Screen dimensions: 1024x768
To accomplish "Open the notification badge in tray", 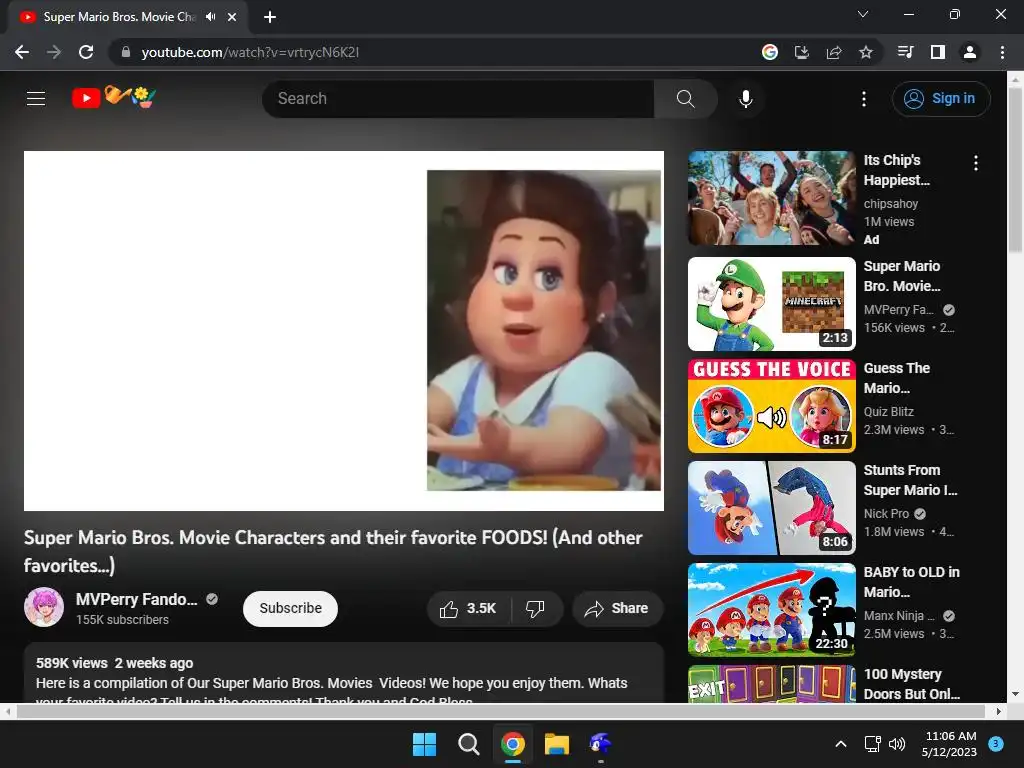I will click(995, 744).
